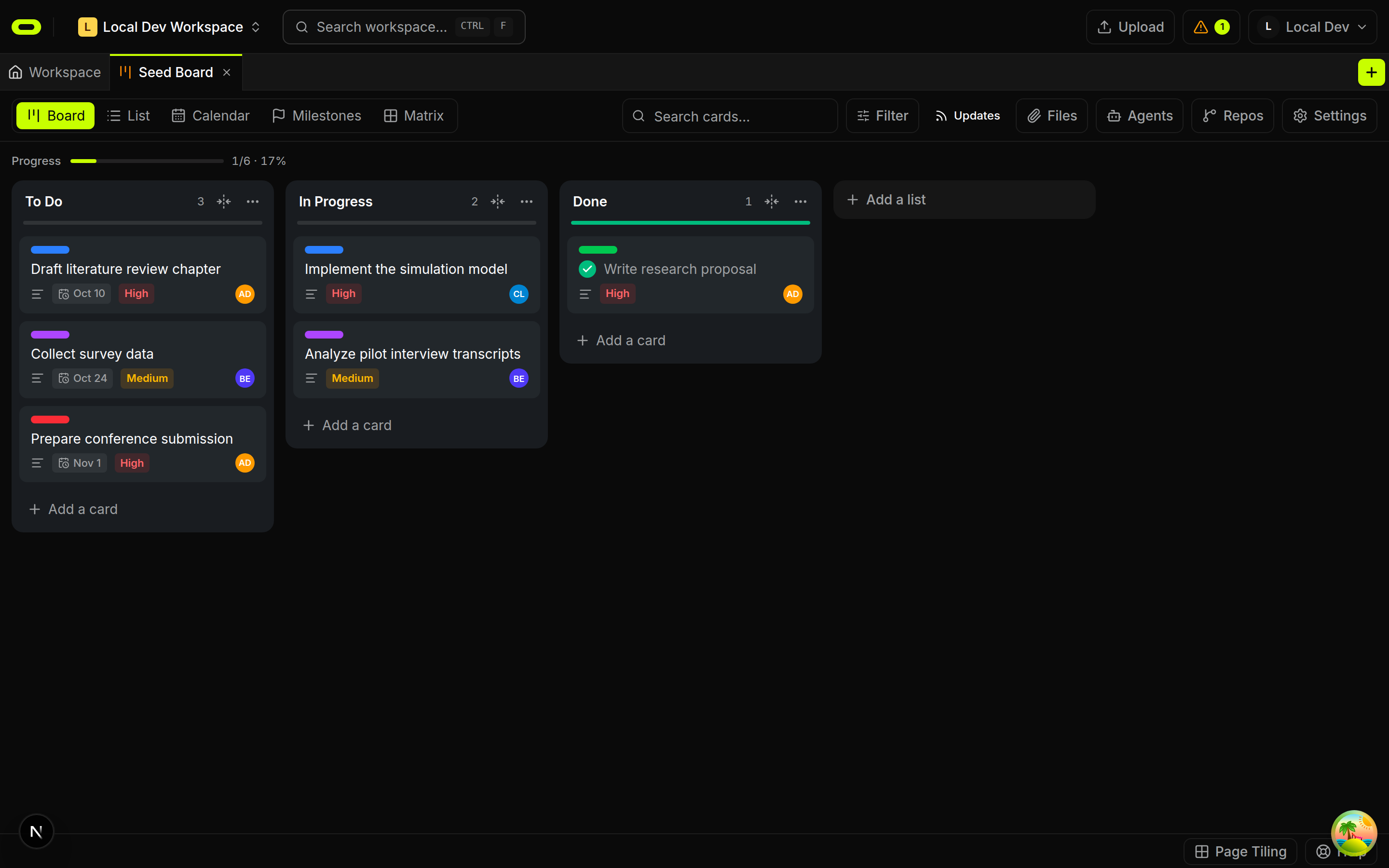Viewport: 1389px width, 868px height.
Task: Click Add a list
Action: tap(964, 200)
